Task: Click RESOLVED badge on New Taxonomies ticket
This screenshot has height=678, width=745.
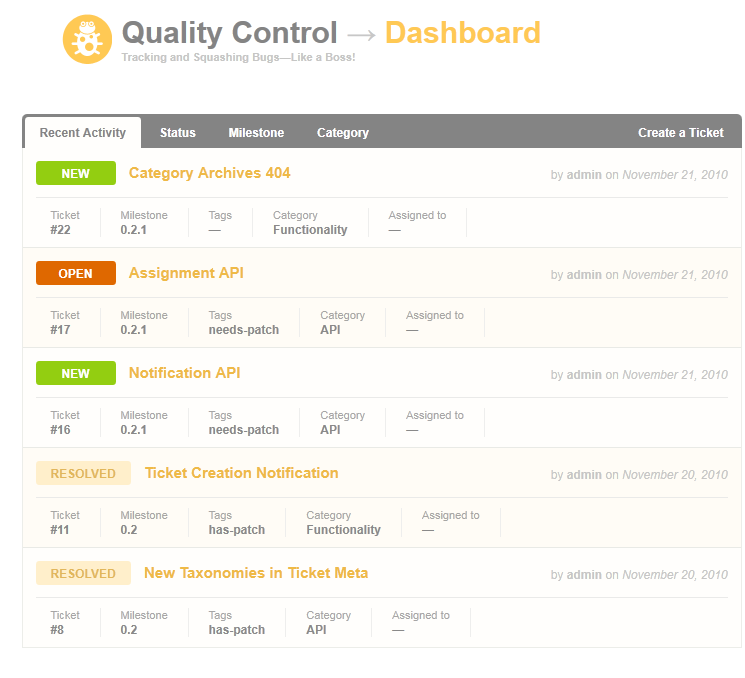Action: (x=83, y=573)
